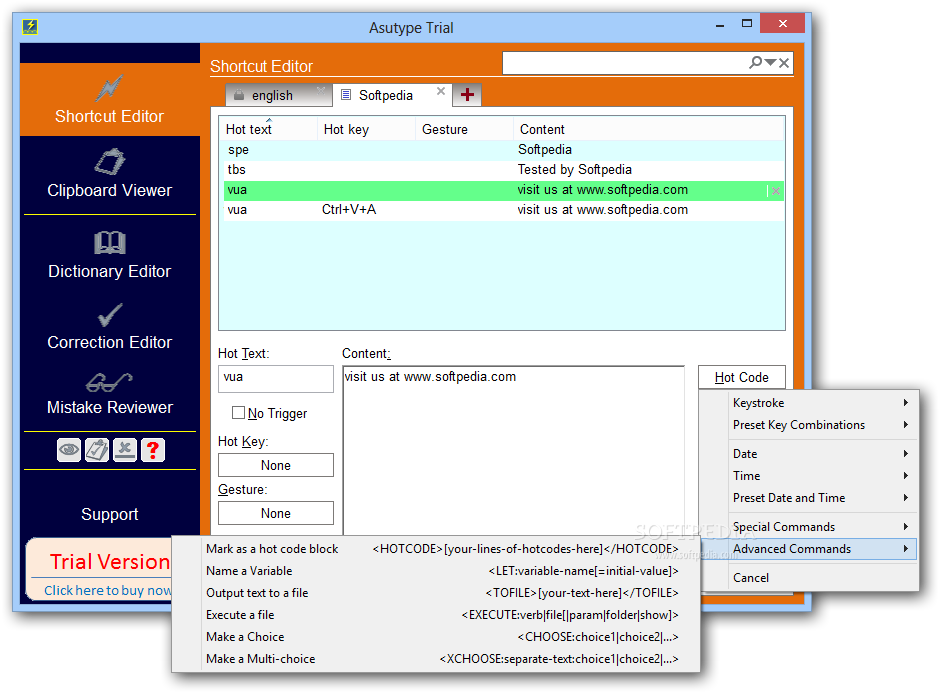Sort by Hot key column header
The width and height of the screenshot is (940, 693).
pos(366,129)
